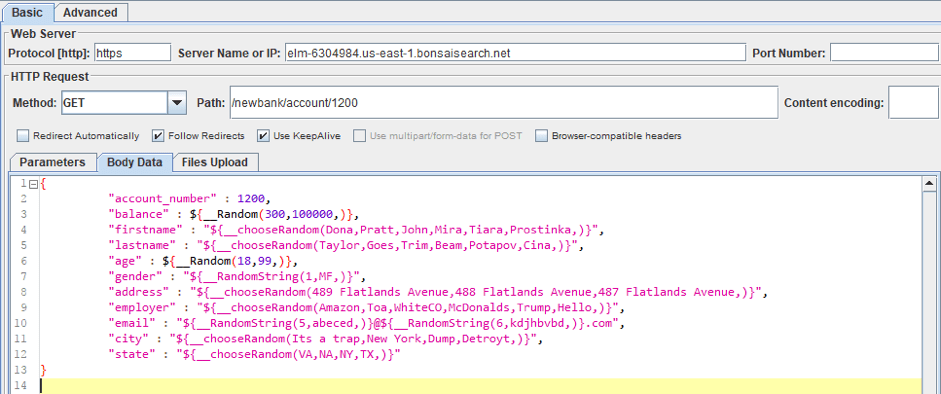Select the Body Data tab

pos(134,163)
